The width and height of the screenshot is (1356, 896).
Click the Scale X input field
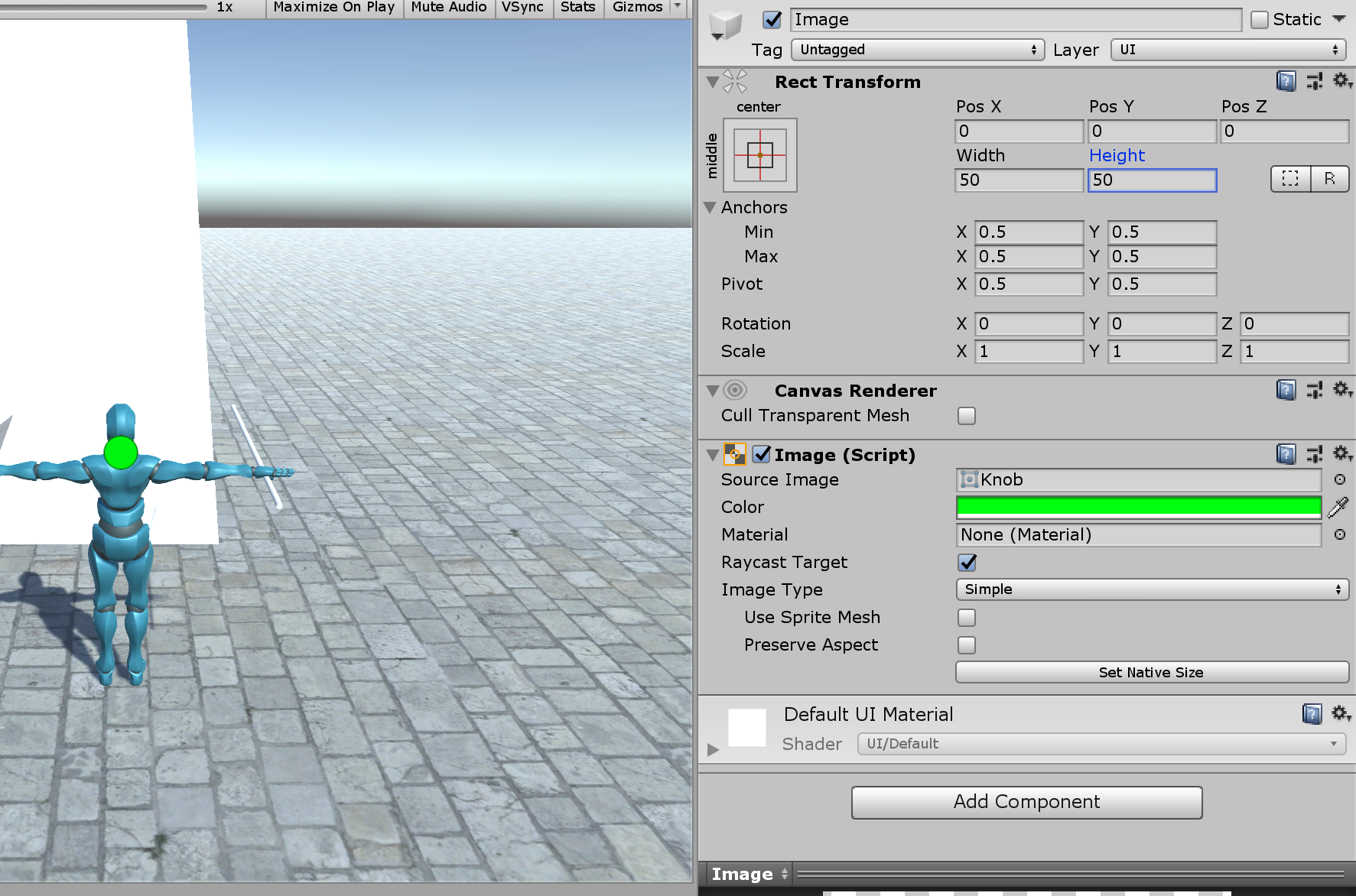click(1029, 351)
